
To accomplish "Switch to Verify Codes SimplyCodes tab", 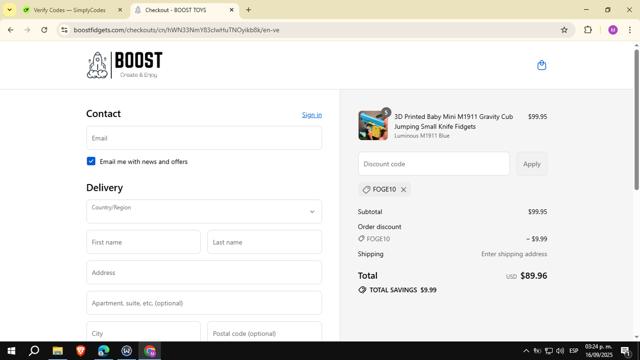I will click(69, 10).
